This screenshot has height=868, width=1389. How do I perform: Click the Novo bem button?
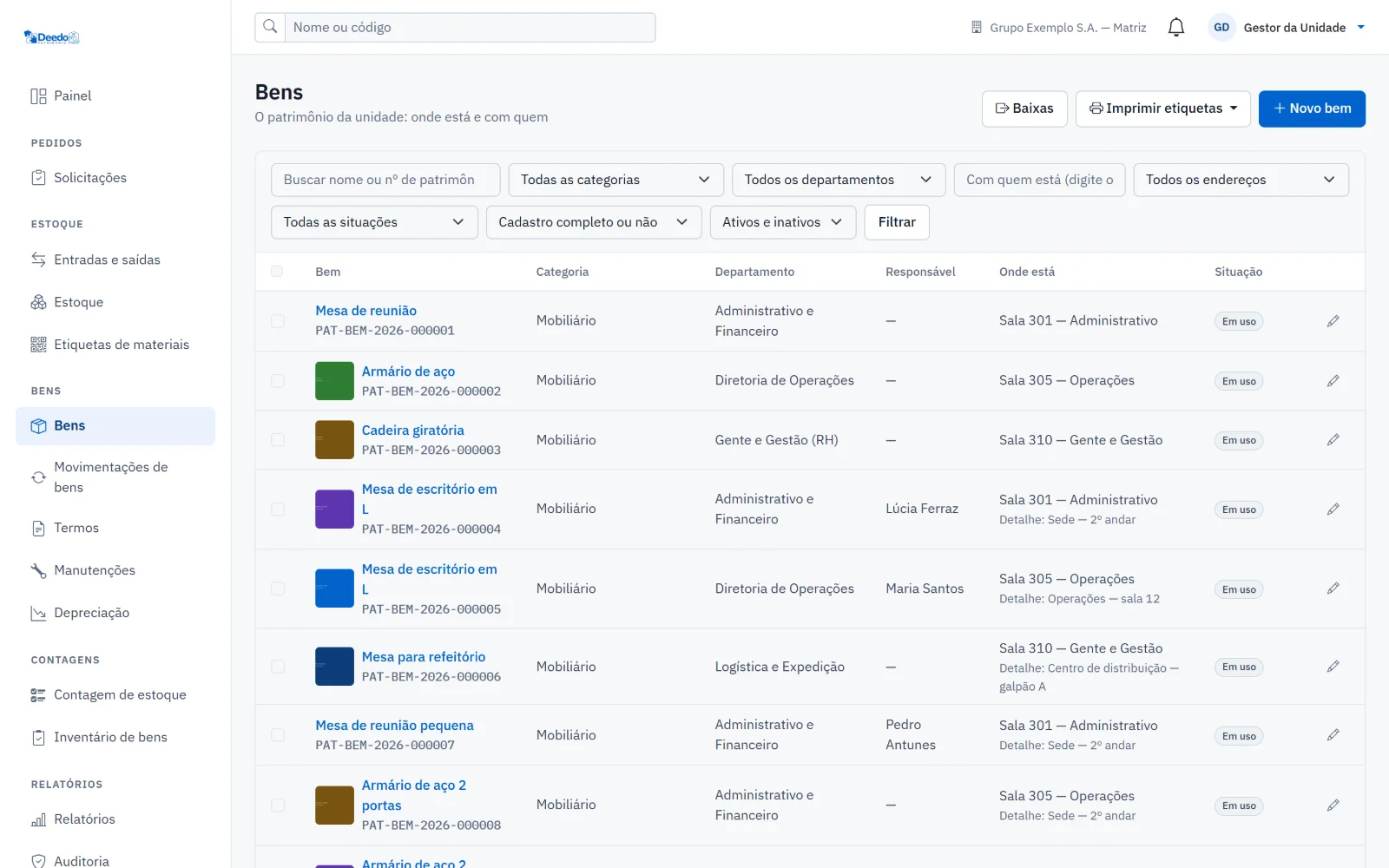(x=1312, y=108)
